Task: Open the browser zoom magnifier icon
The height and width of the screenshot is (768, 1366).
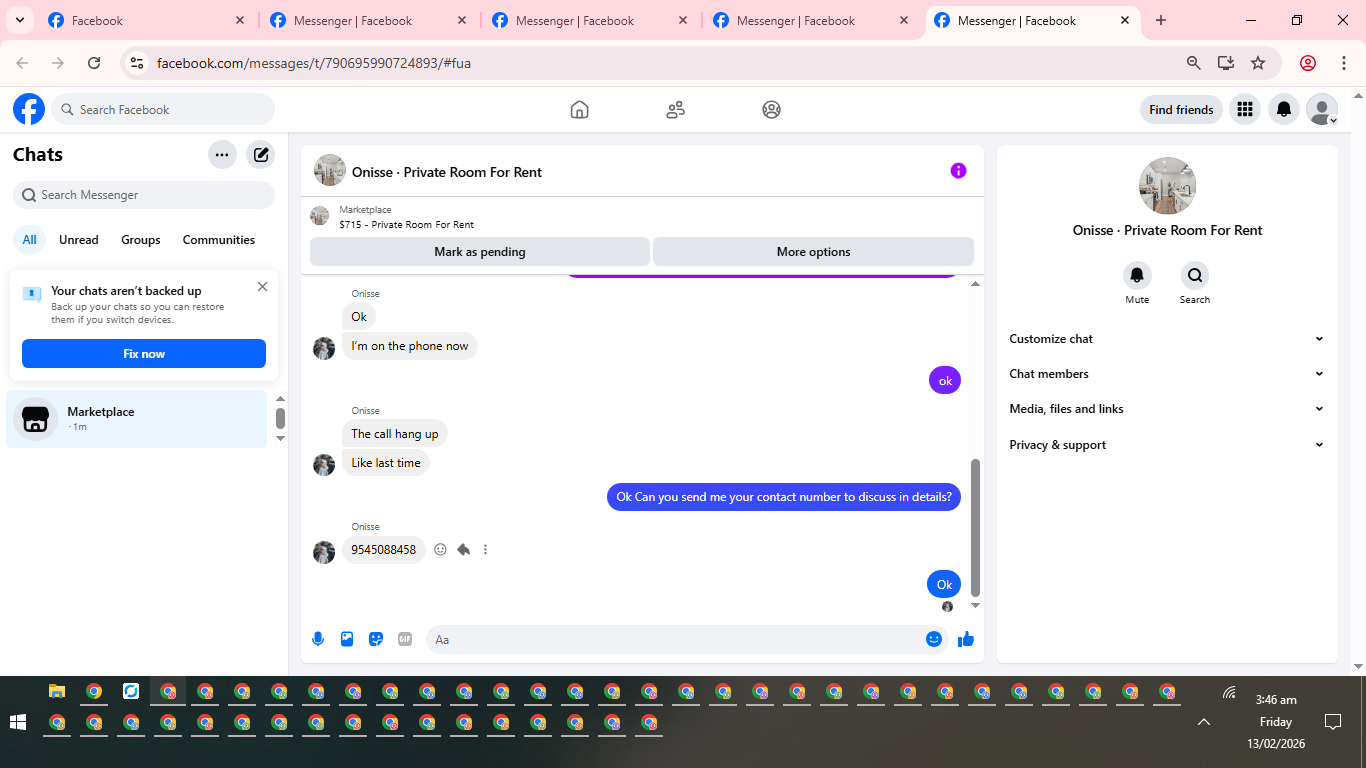Action: click(x=1193, y=63)
